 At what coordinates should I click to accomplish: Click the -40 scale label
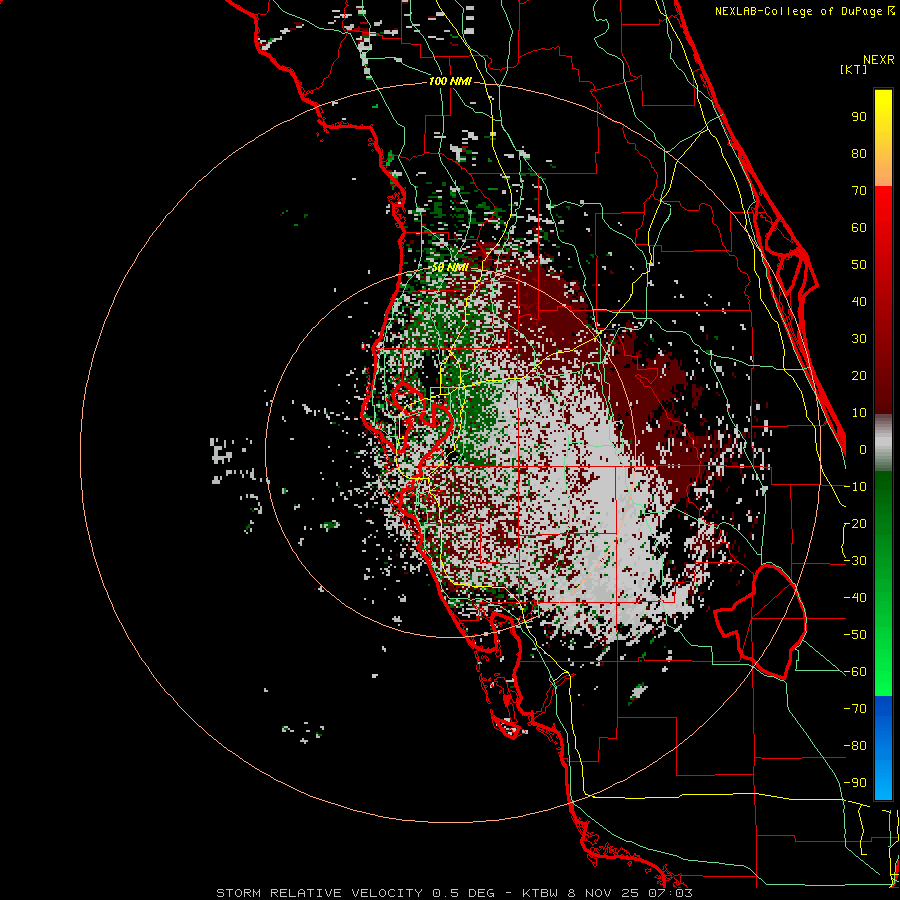[x=855, y=598]
